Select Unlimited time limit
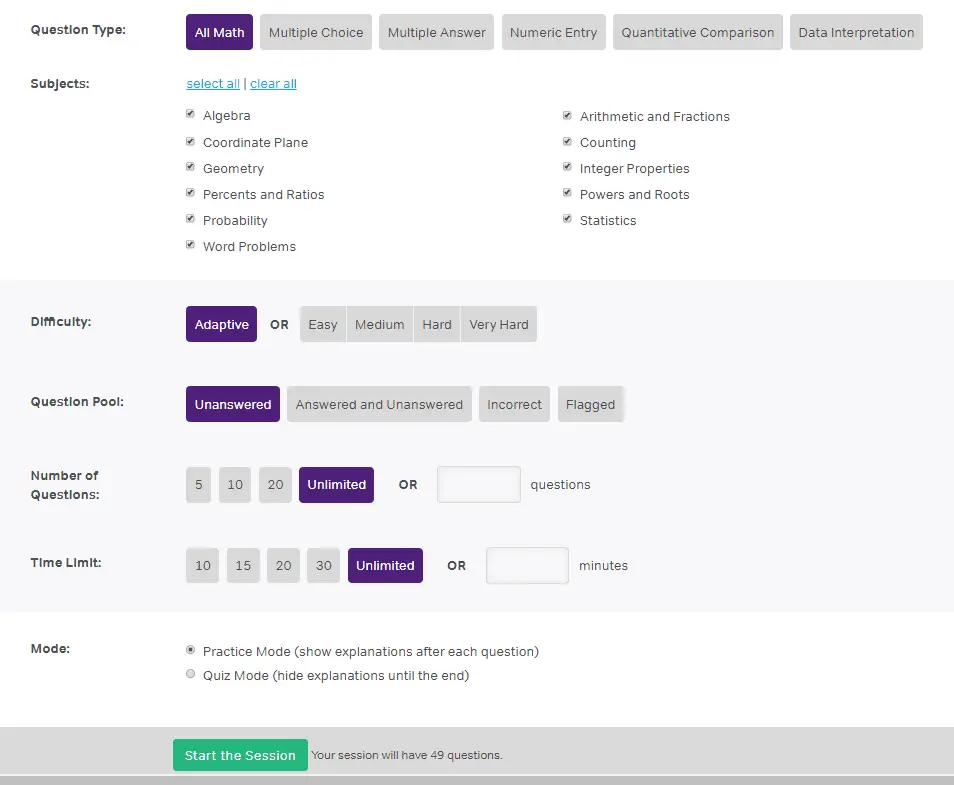Viewport: 954px width, 785px height. 385,565
